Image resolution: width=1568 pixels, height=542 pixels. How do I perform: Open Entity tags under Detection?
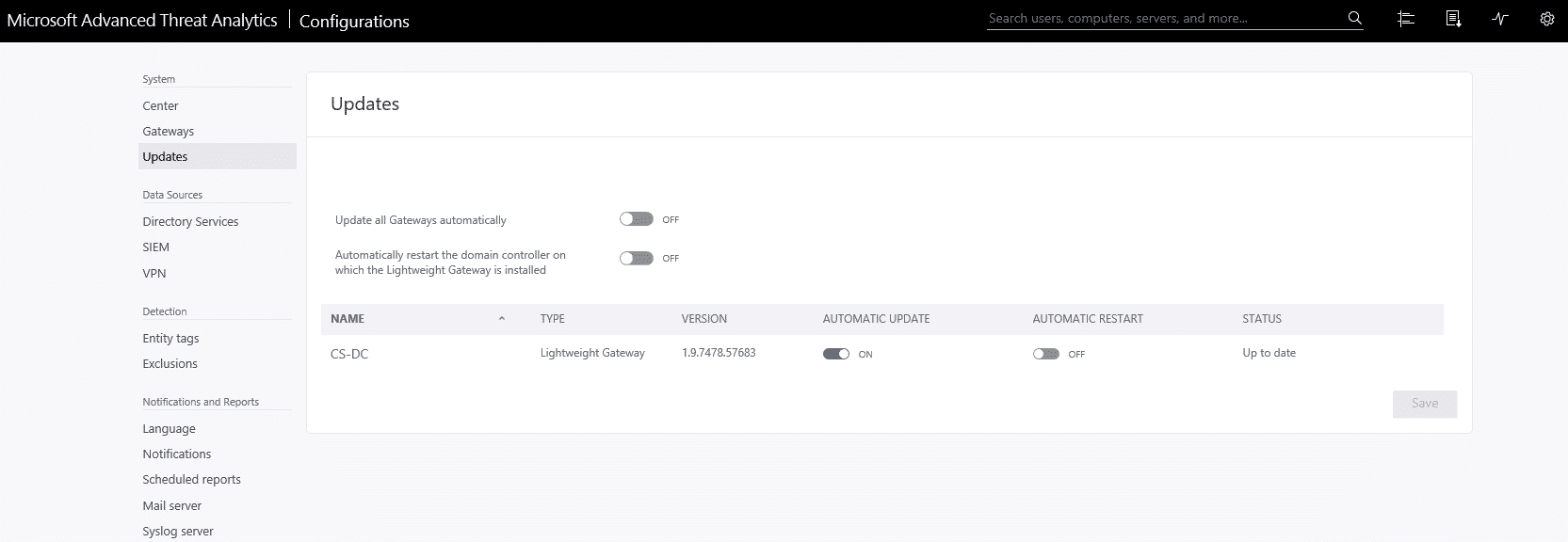[x=170, y=339]
